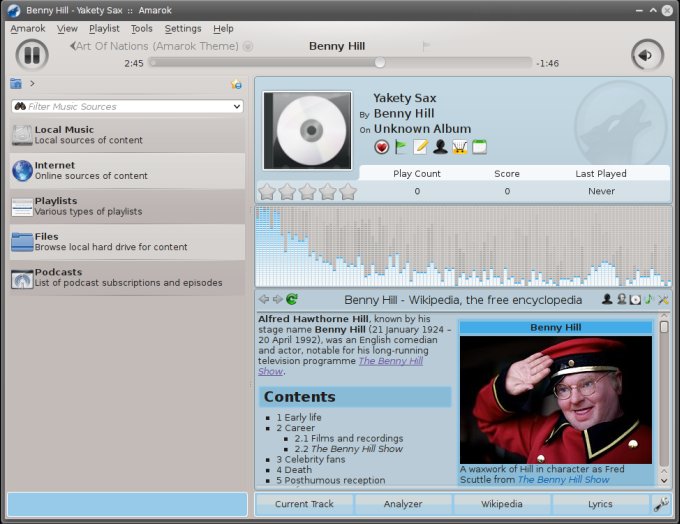Open the Playlist menu
680x524 pixels.
[104, 29]
